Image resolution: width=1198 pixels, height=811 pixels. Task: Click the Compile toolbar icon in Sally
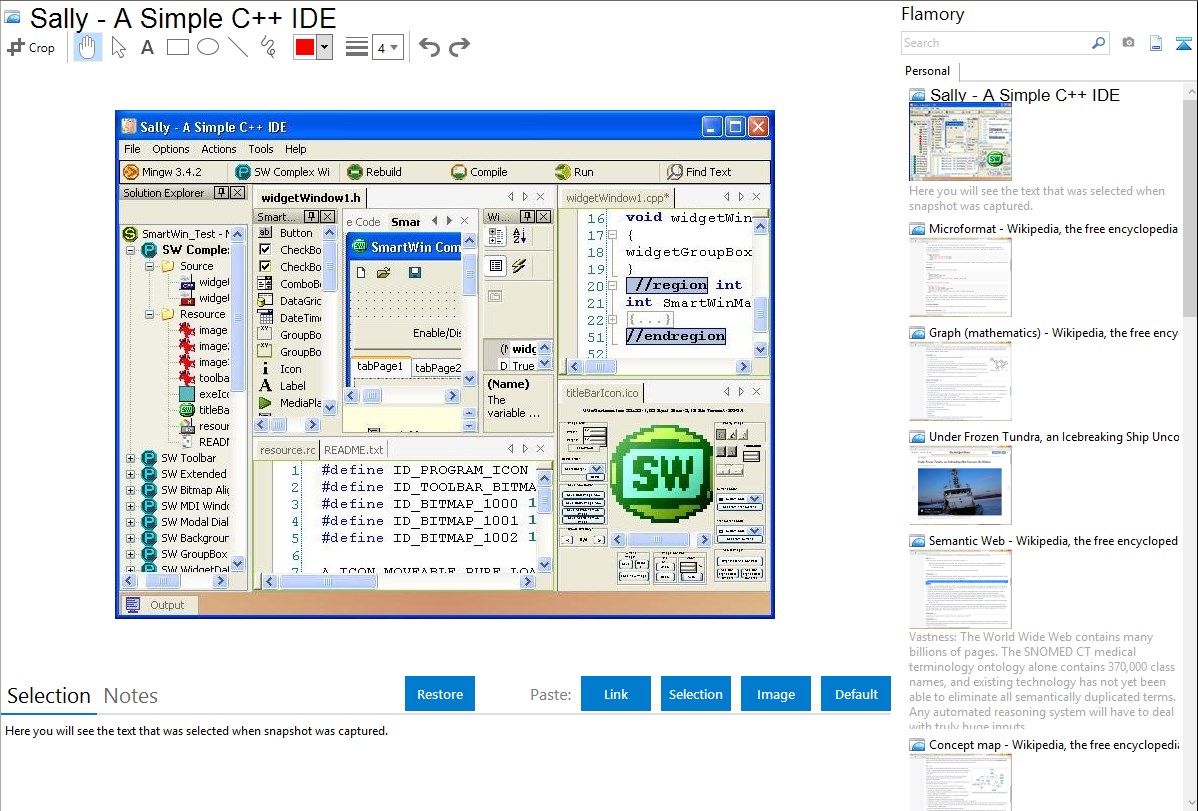[458, 172]
